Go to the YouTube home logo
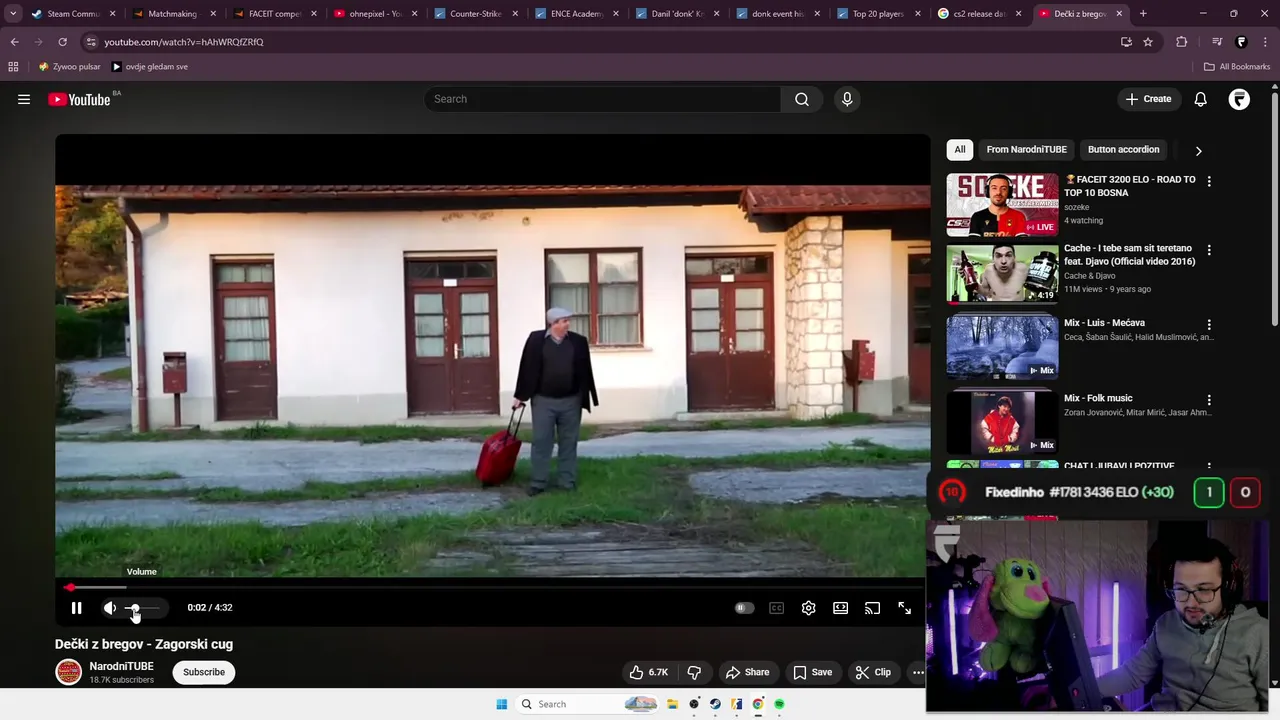The width and height of the screenshot is (1280, 720). click(x=79, y=99)
